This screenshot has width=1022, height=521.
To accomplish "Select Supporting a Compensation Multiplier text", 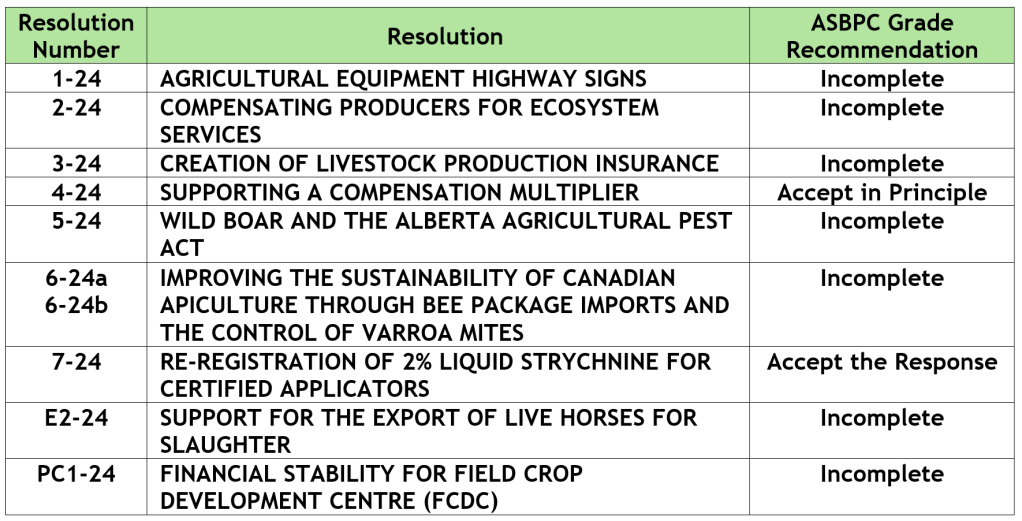I will point(399,192).
